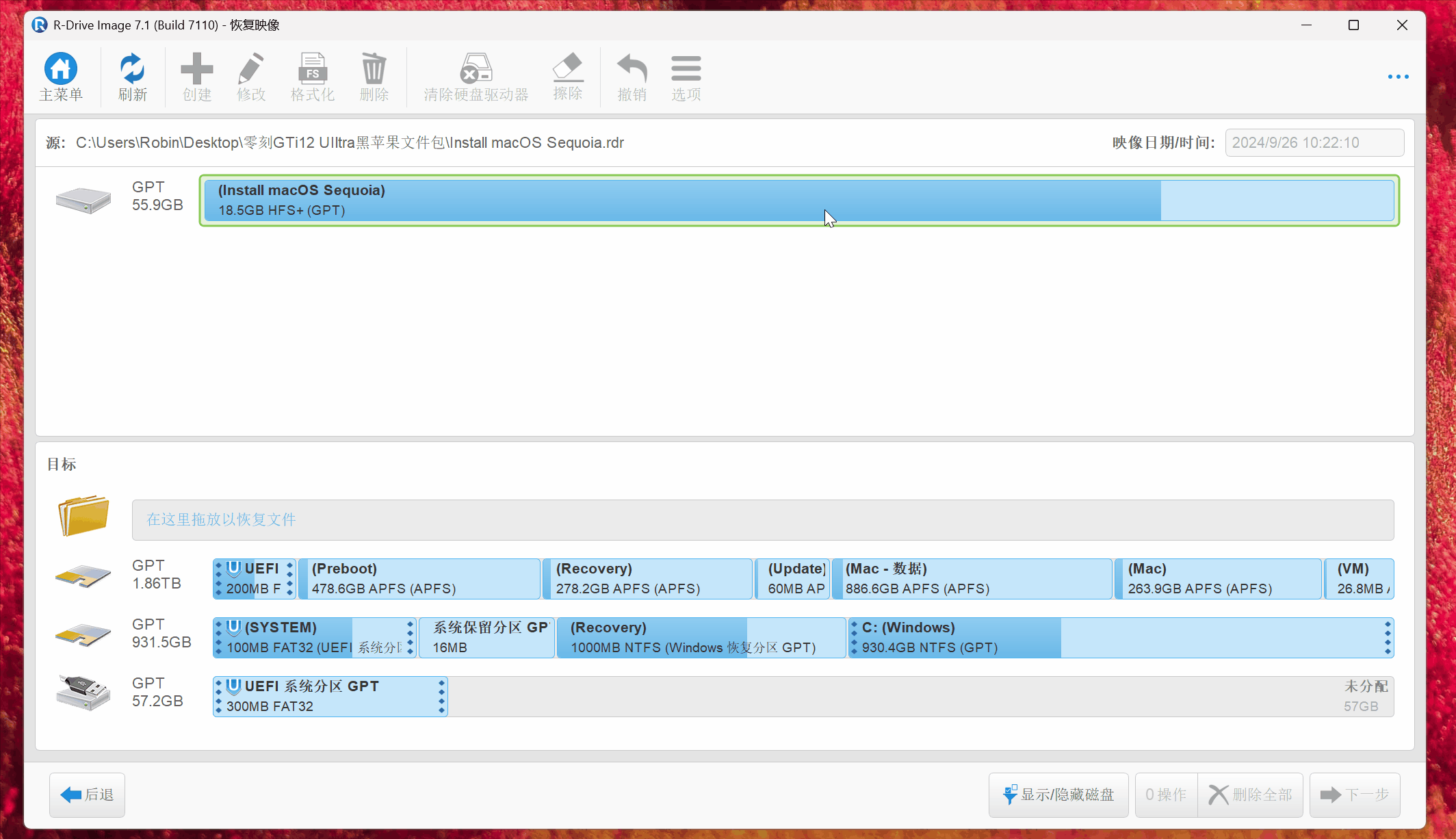
Task: Select the C: (Windows) 930.4GB partition
Action: coord(1121,638)
